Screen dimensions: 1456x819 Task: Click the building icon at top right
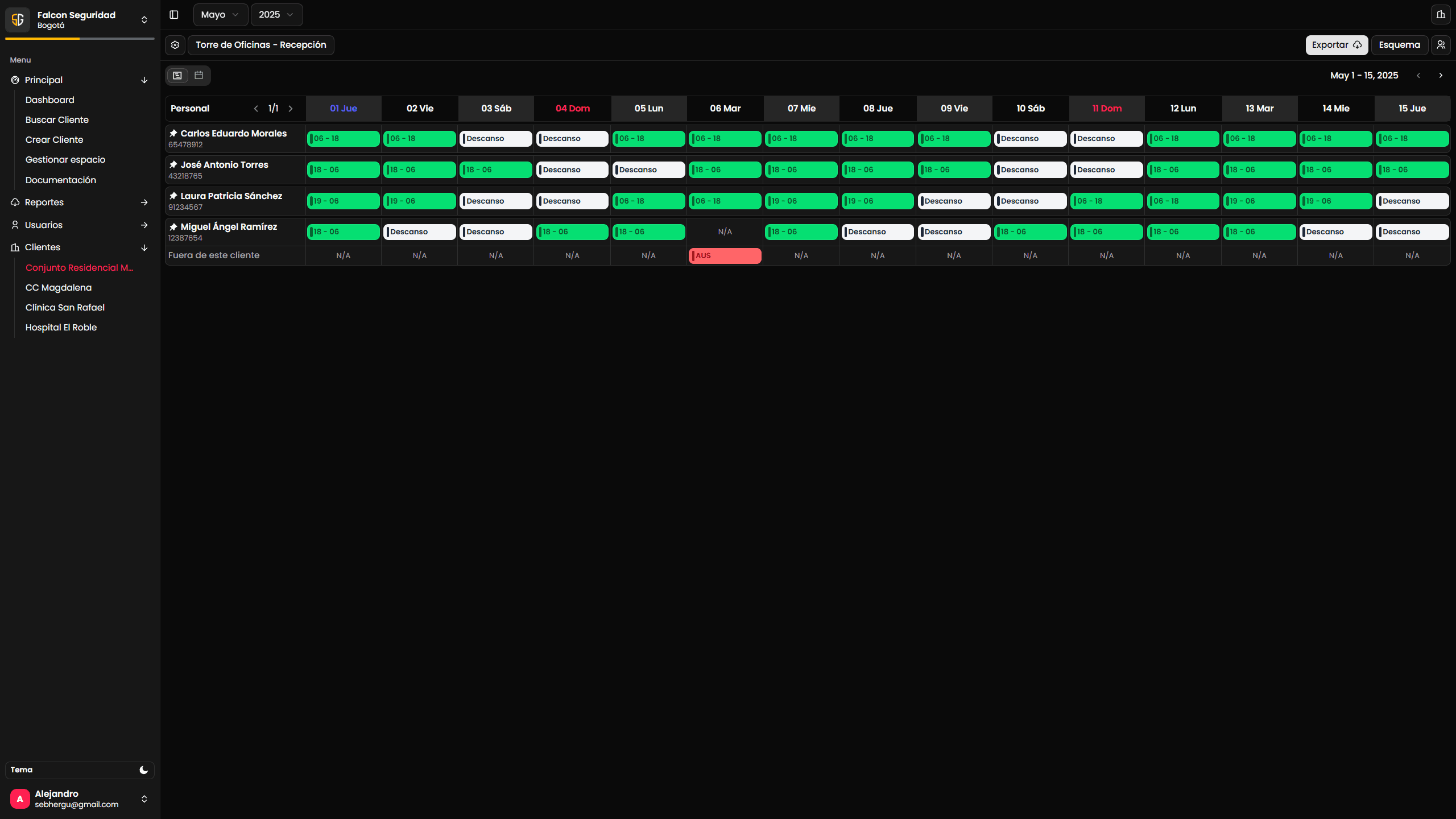[1441, 15]
